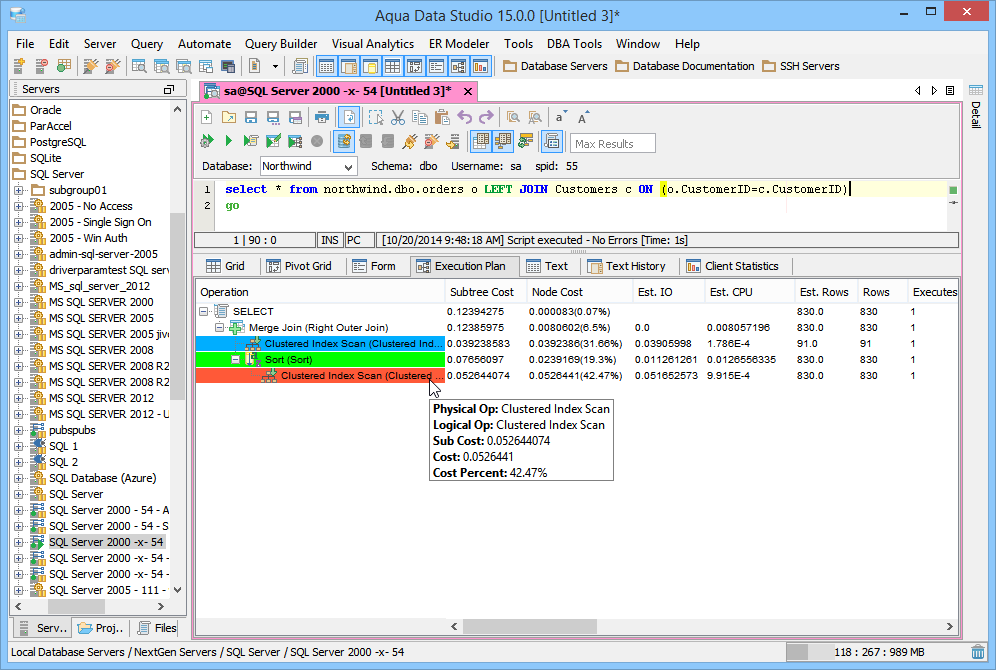Screen dimensions: 996x670
Task: Toggle the first highlighted panel layout button
Action: pos(326,65)
